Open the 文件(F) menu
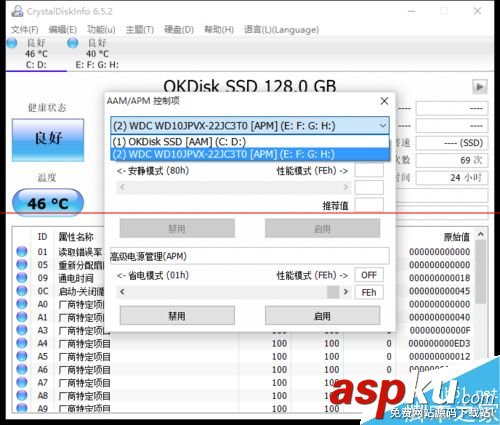The height and width of the screenshot is (425, 500). point(25,30)
